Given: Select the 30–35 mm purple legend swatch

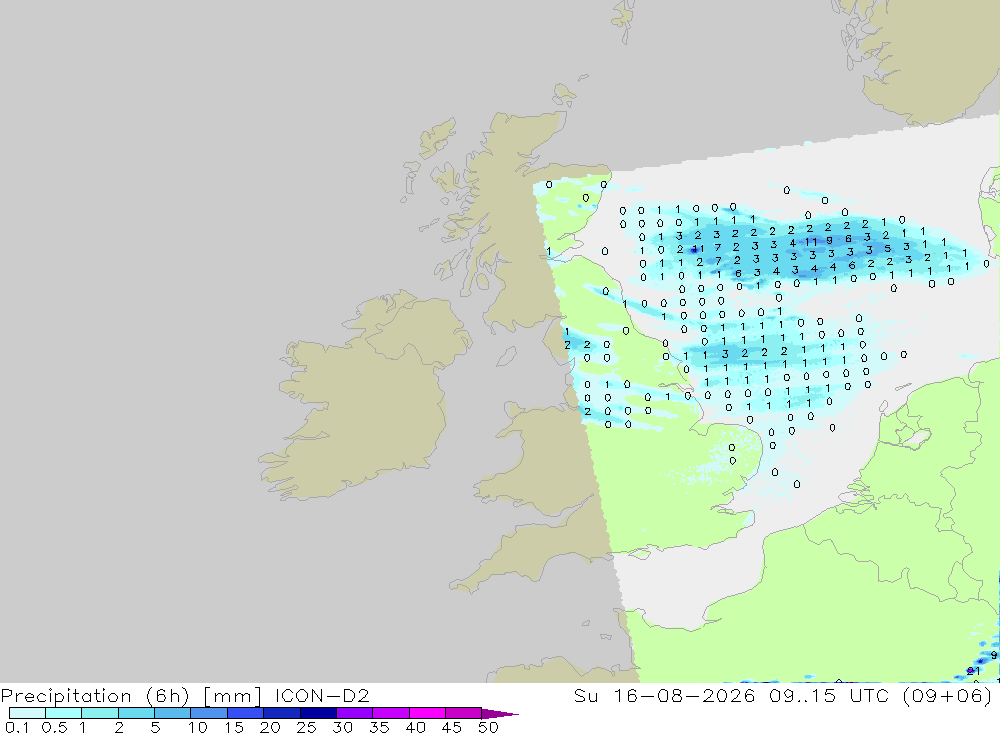Looking at the screenshot, I should pyautogui.click(x=354, y=713).
